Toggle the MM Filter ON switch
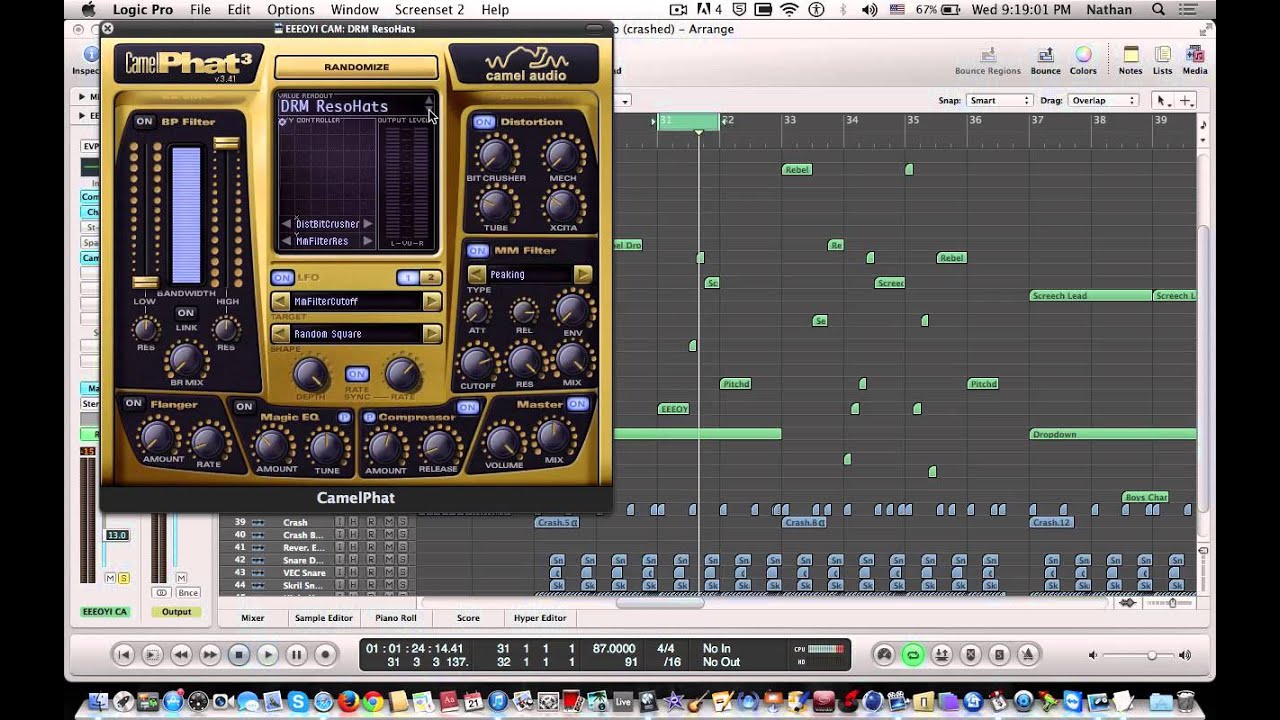The image size is (1280, 720). (x=478, y=250)
